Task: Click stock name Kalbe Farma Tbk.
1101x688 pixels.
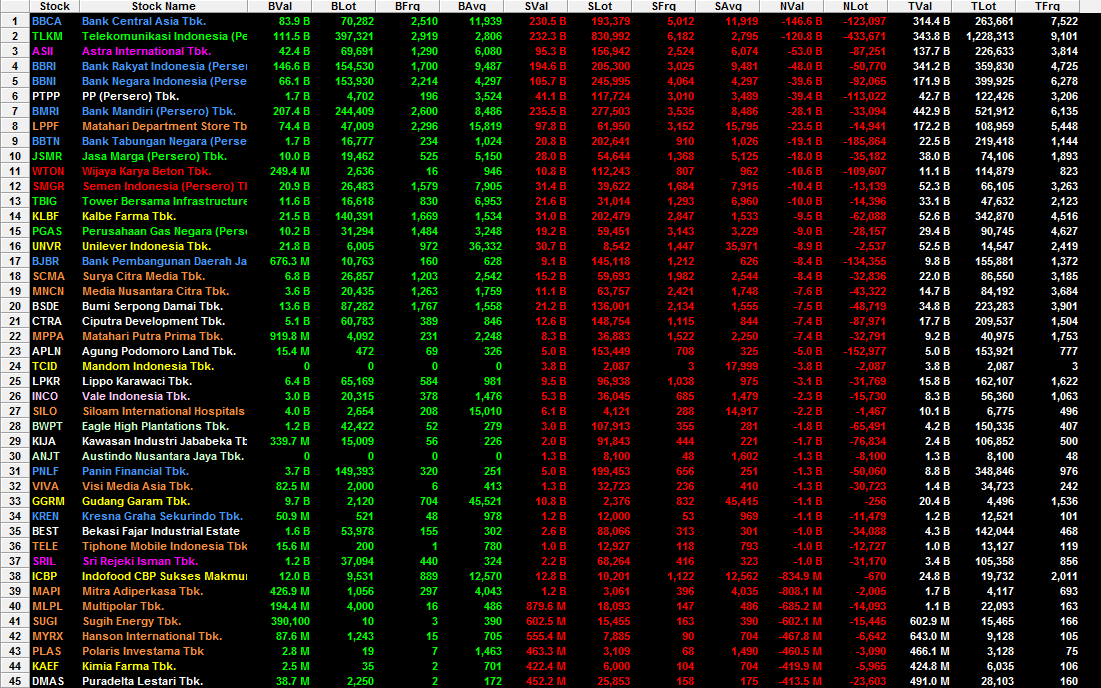Action: coord(129,216)
